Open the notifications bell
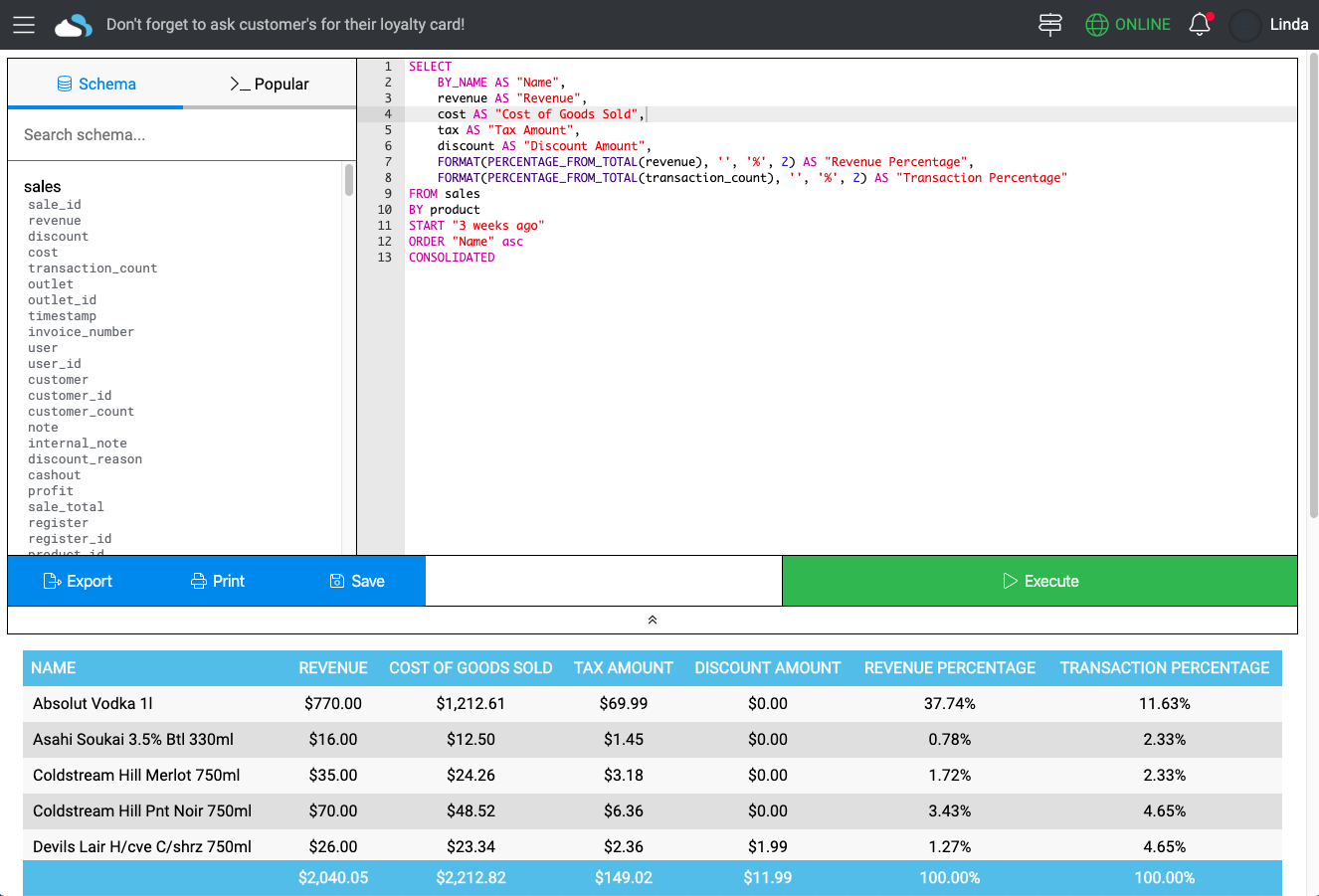This screenshot has height=896, width=1319. click(x=1200, y=25)
